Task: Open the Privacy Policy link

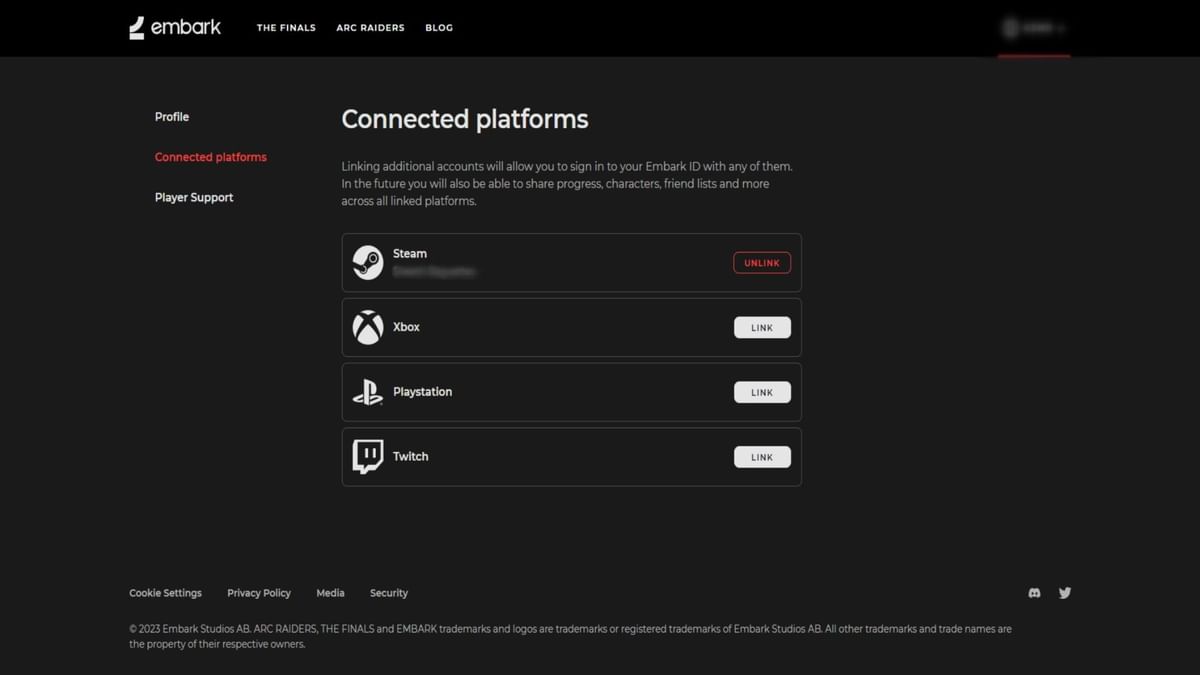Action: tap(259, 592)
